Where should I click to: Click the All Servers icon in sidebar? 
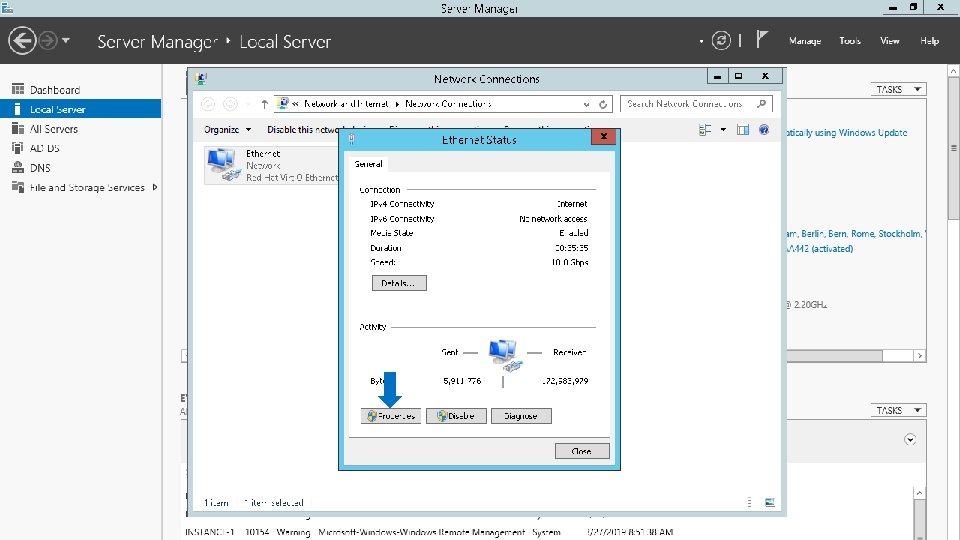pos(18,129)
